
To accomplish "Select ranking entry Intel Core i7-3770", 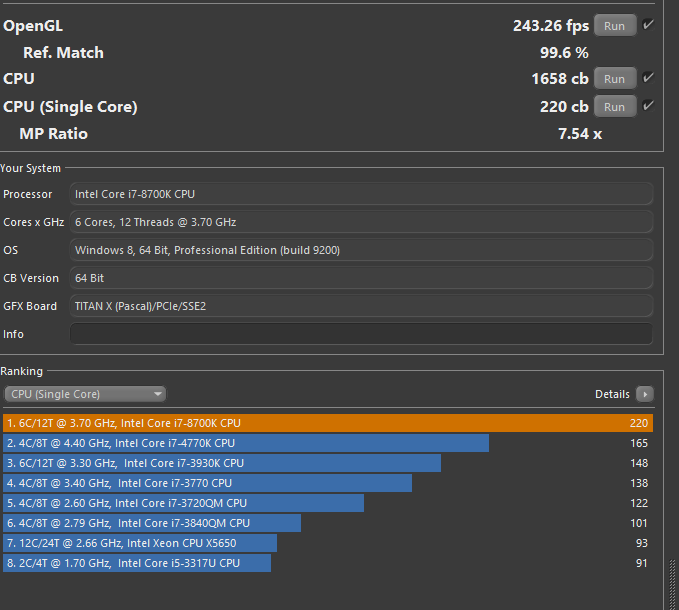I will point(328,483).
